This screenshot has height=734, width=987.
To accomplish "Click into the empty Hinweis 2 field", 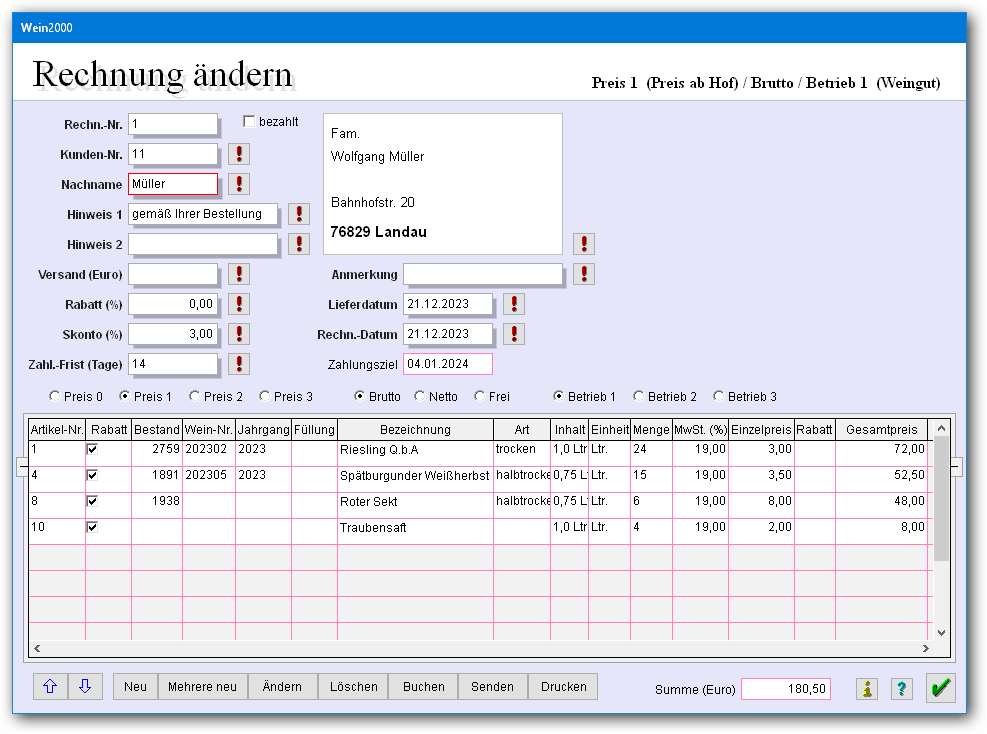I will click(203, 244).
